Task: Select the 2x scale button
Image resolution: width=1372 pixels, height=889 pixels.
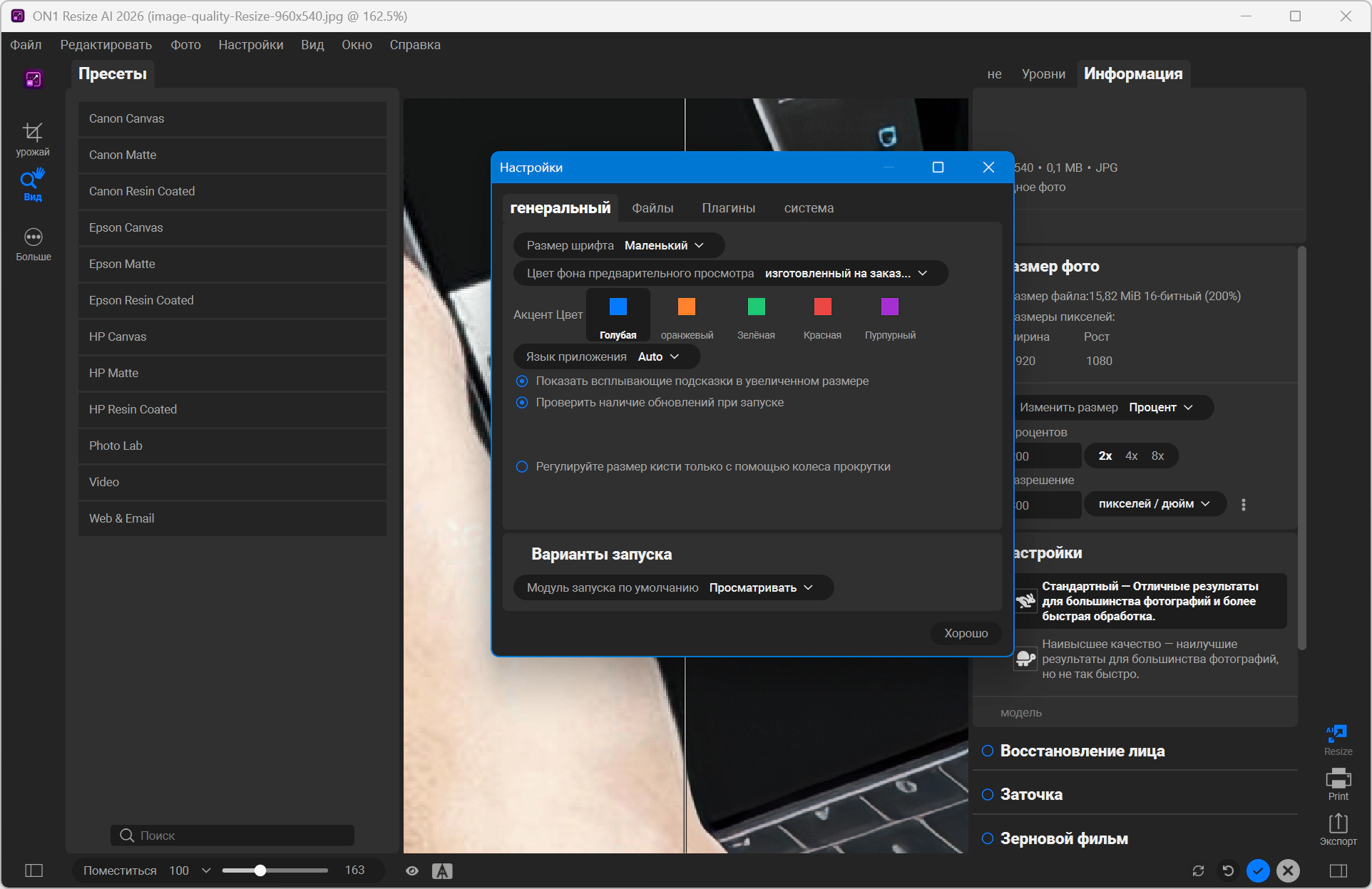Action: click(1105, 456)
